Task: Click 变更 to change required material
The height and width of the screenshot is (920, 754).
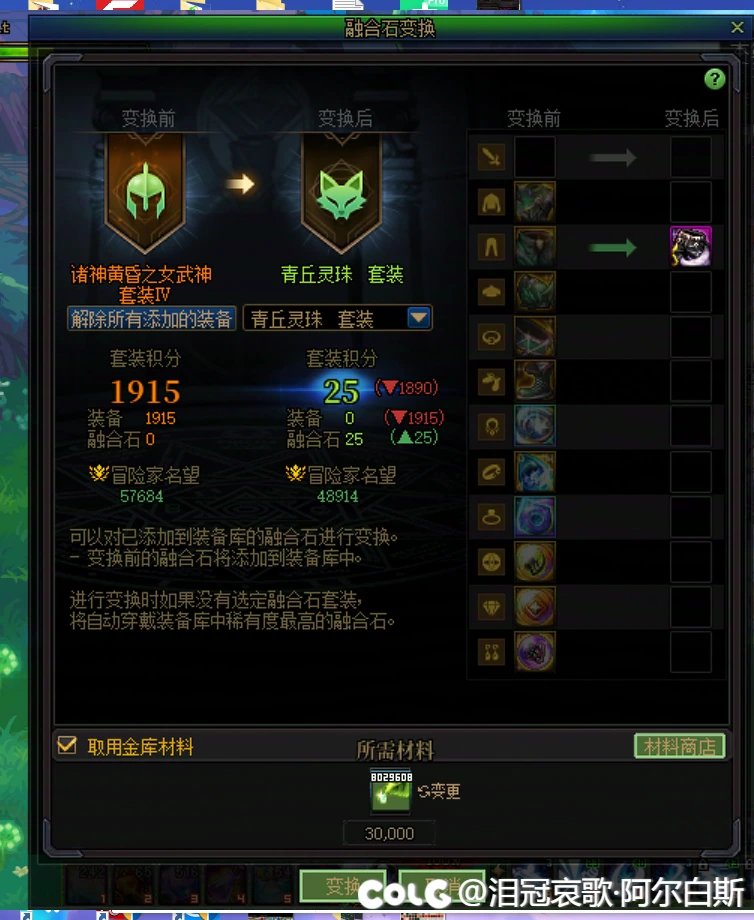Action: (439, 792)
